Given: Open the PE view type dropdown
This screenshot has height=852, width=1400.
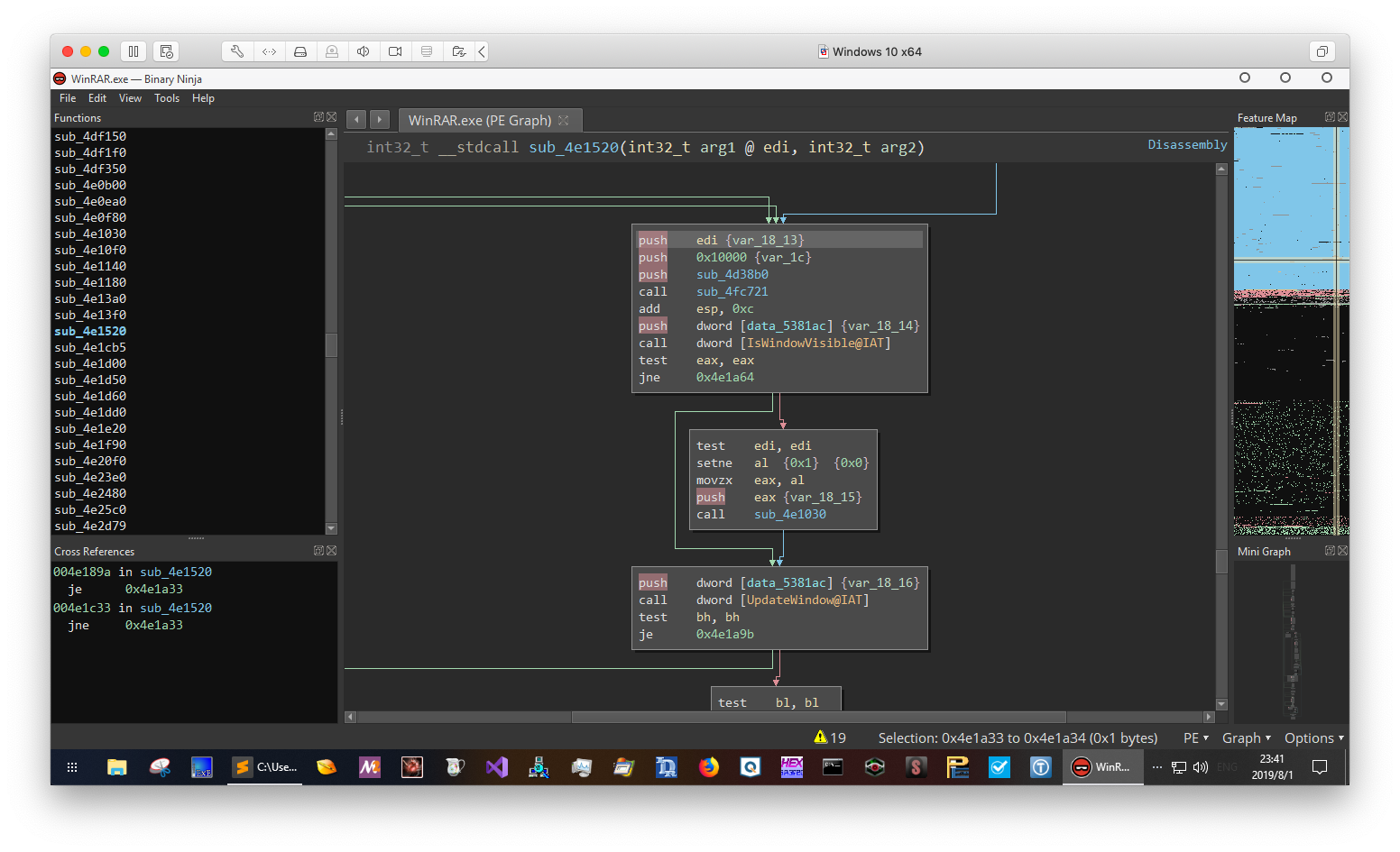Looking at the screenshot, I should (x=1196, y=737).
